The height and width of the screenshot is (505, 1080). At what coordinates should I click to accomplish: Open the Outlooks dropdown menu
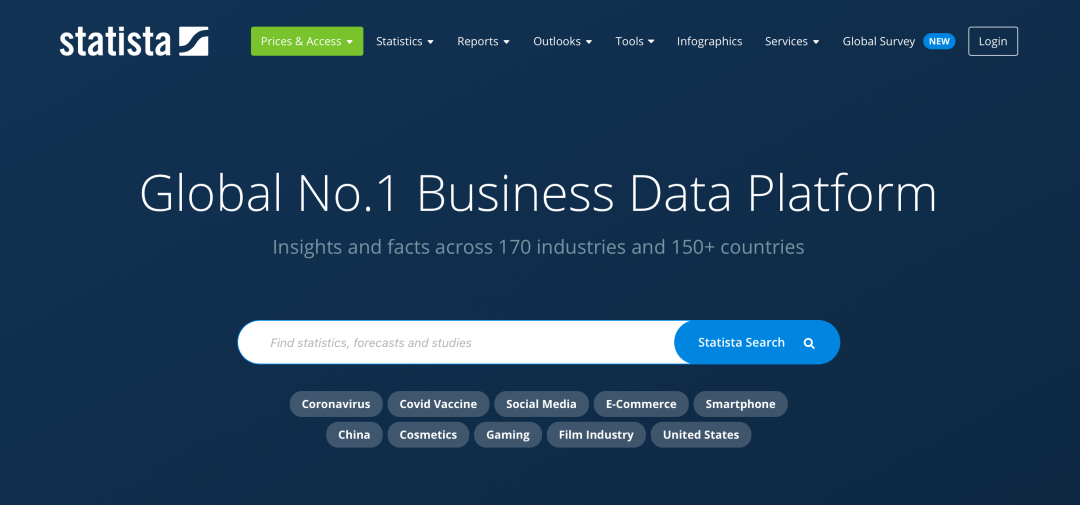563,41
